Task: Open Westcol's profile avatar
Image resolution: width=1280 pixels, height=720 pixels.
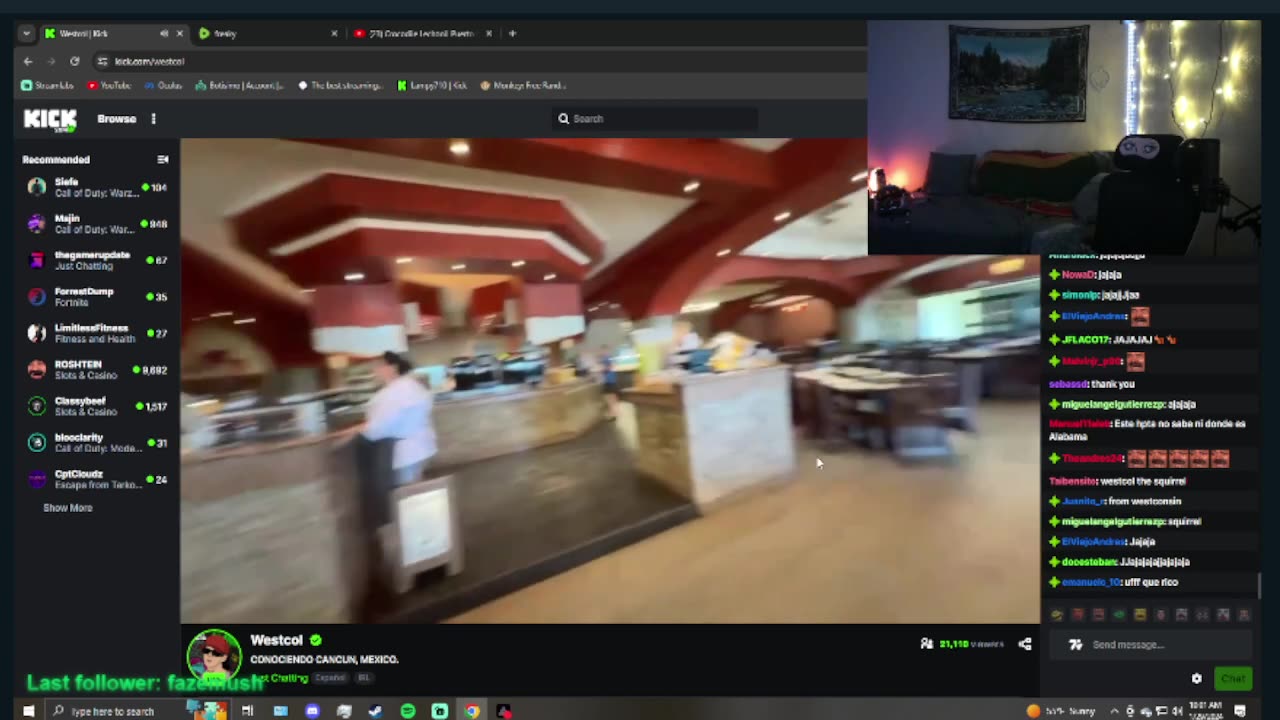Action: coord(214,656)
